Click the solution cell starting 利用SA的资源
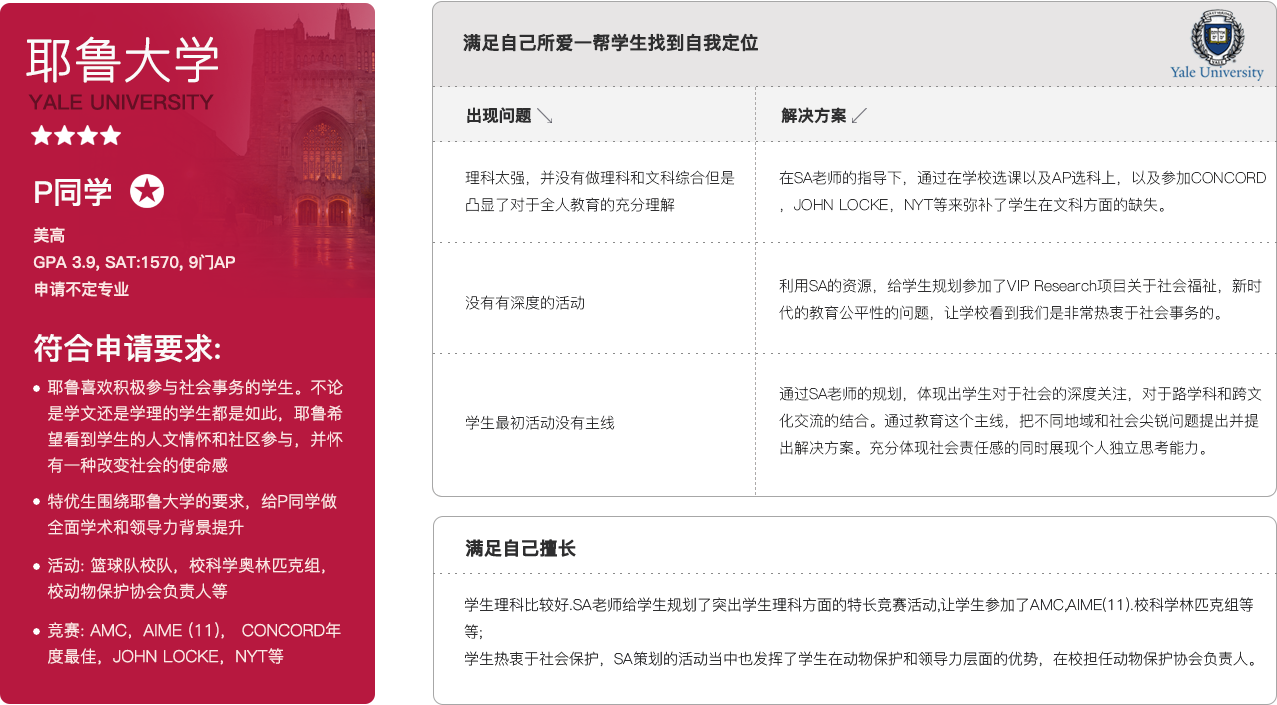This screenshot has width=1277, height=705. pos(1020,300)
